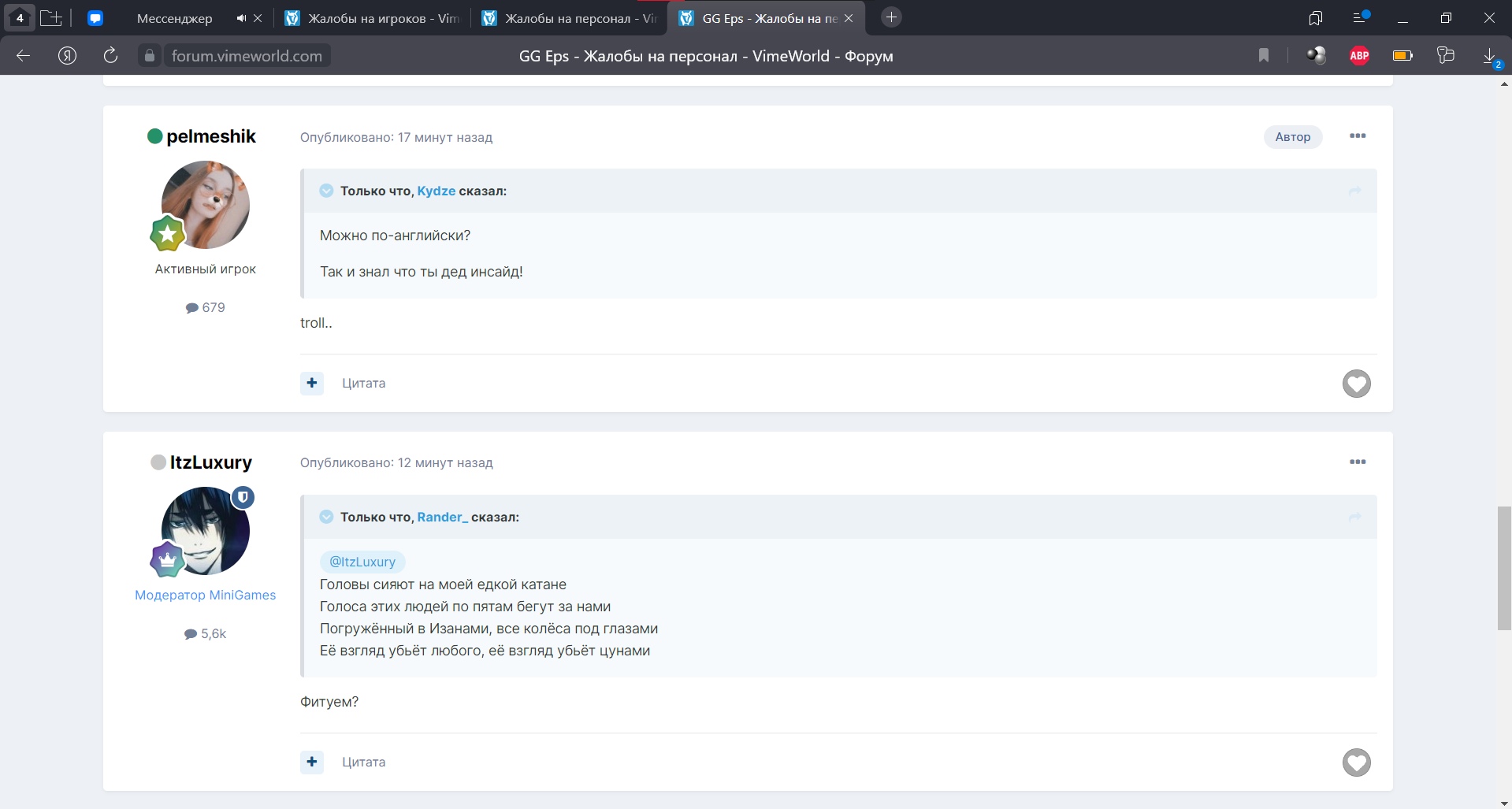
Task: Click the forum.vimeworld.com address bar
Action: pyautogui.click(x=247, y=56)
